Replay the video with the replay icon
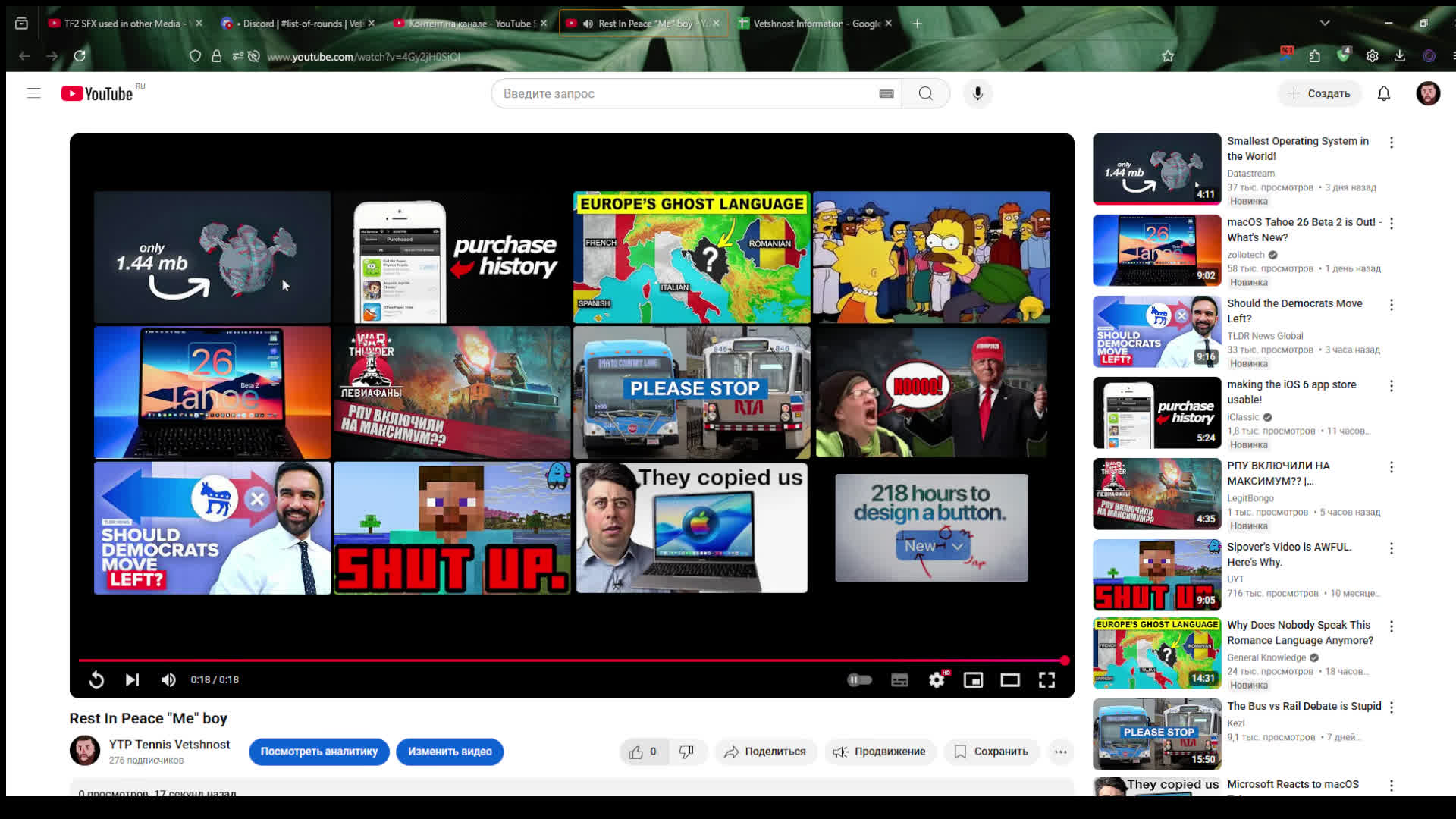The width and height of the screenshot is (1456, 819). tap(96, 679)
